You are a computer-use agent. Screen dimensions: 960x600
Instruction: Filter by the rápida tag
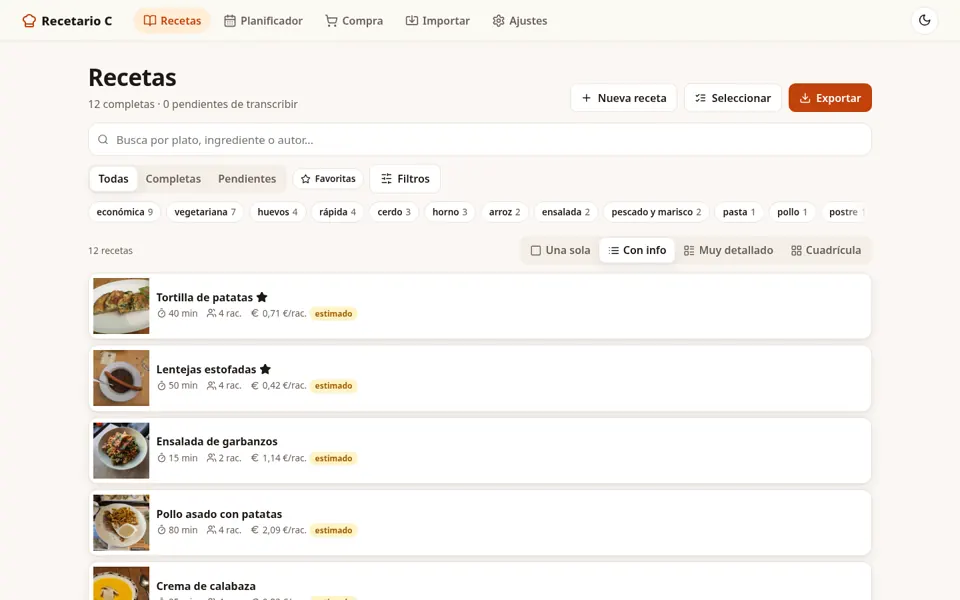point(337,212)
